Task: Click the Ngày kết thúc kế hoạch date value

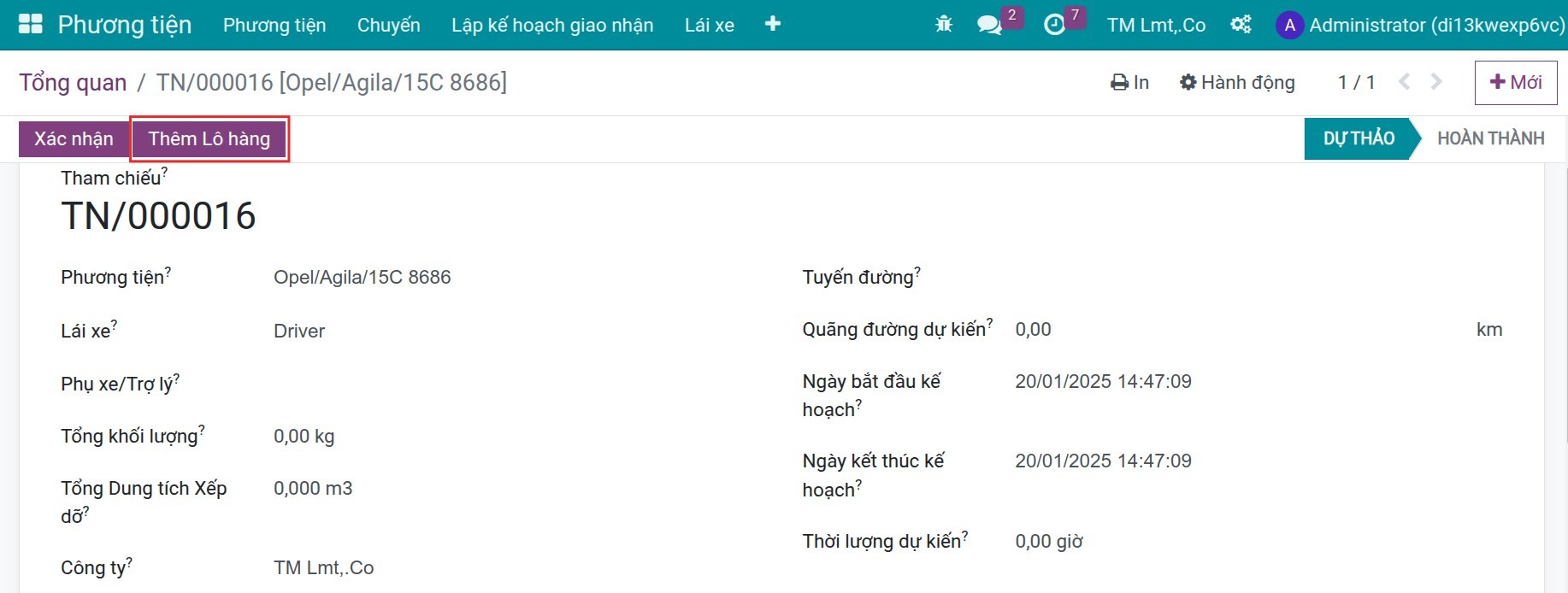Action: coord(1103,461)
